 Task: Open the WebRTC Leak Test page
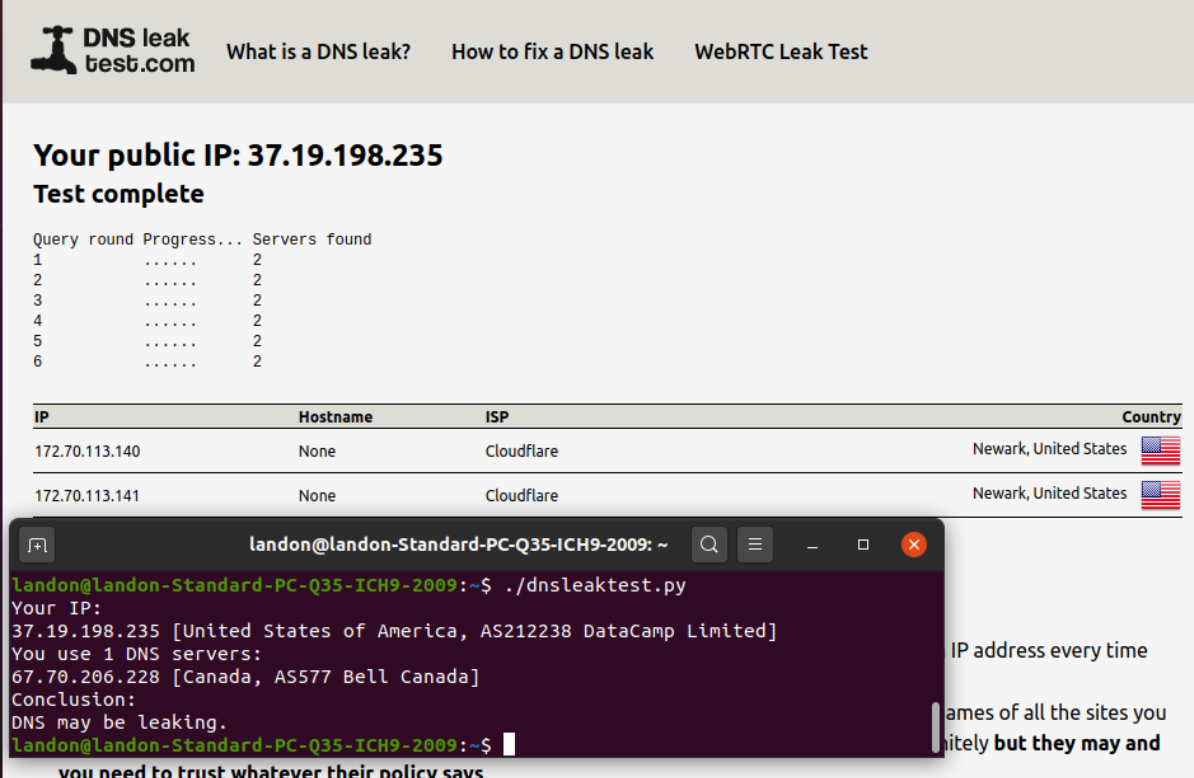(x=781, y=52)
